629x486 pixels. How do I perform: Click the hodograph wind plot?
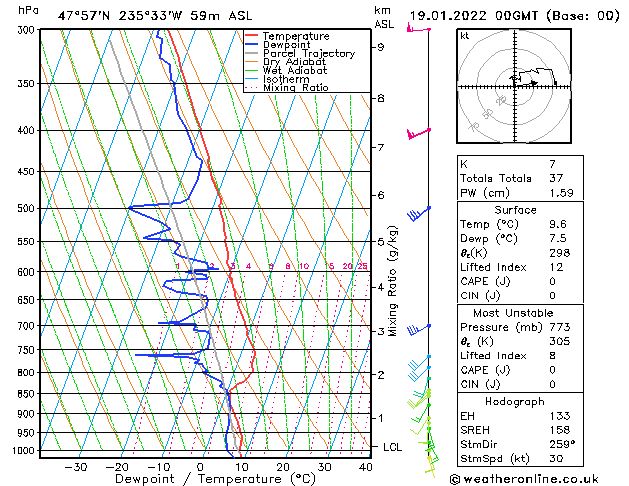click(514, 86)
